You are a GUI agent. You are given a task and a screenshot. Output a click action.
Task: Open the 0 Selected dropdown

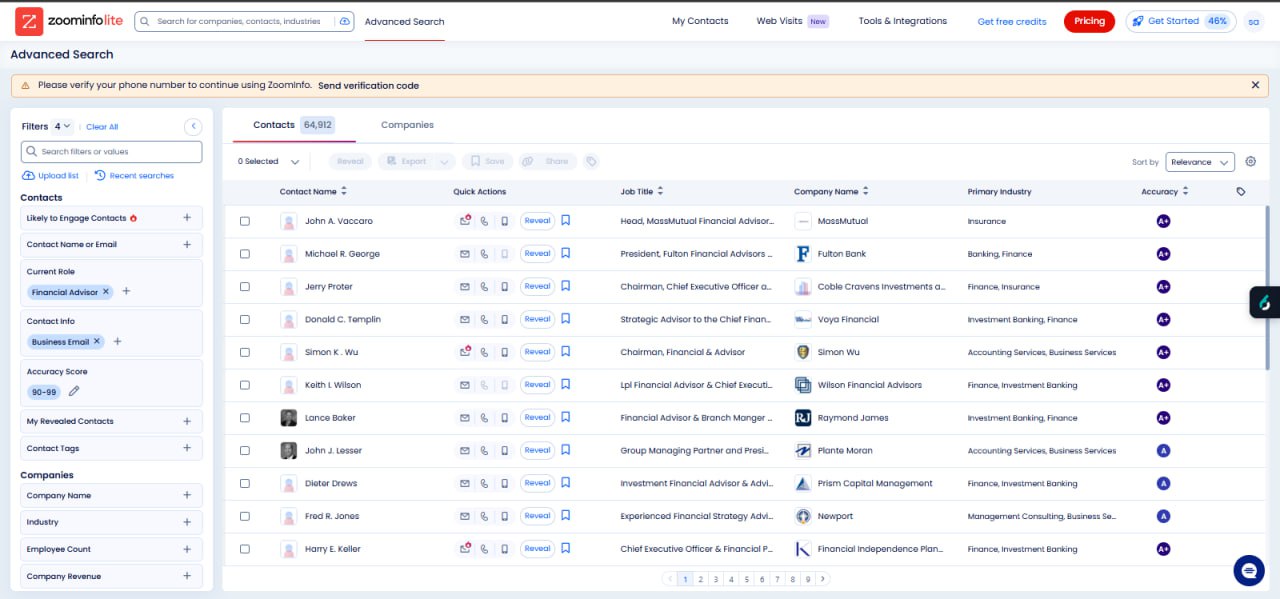pyautogui.click(x=268, y=162)
